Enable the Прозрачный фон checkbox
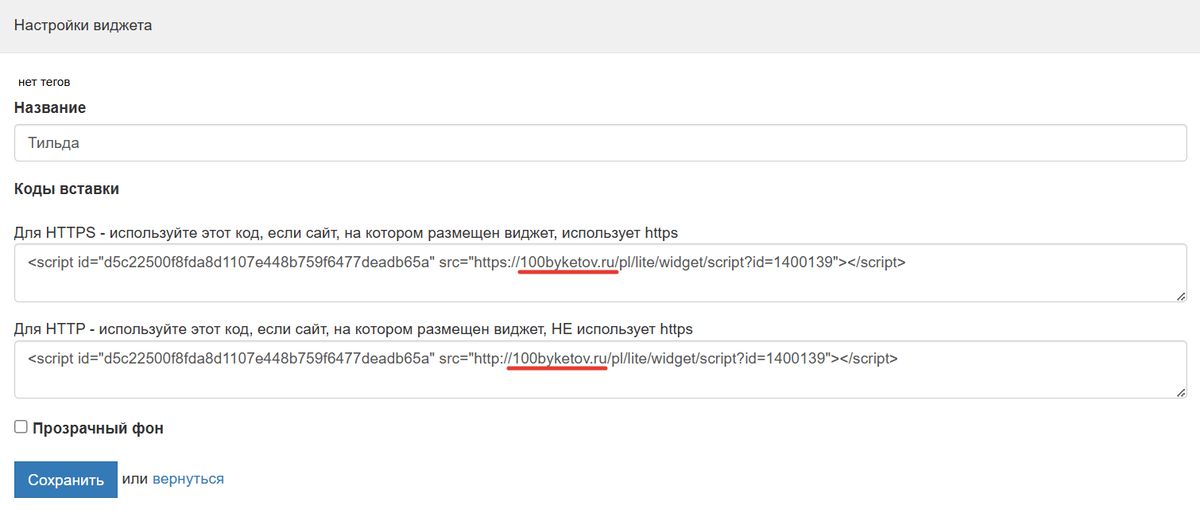 (x=21, y=427)
